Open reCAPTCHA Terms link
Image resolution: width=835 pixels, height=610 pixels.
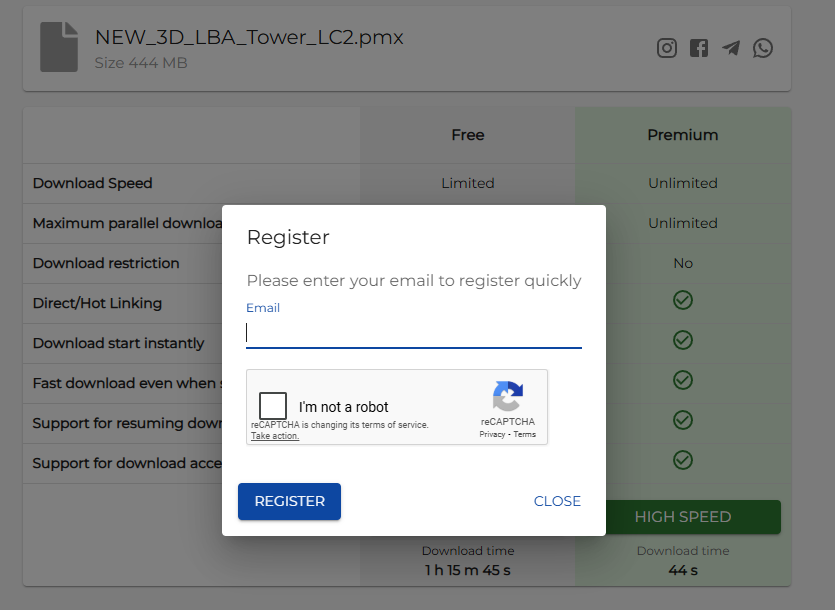[525, 434]
